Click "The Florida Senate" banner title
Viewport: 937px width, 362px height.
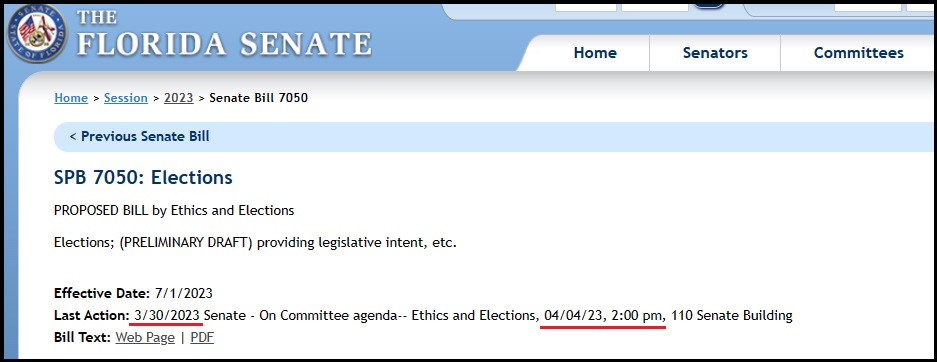click(x=224, y=34)
